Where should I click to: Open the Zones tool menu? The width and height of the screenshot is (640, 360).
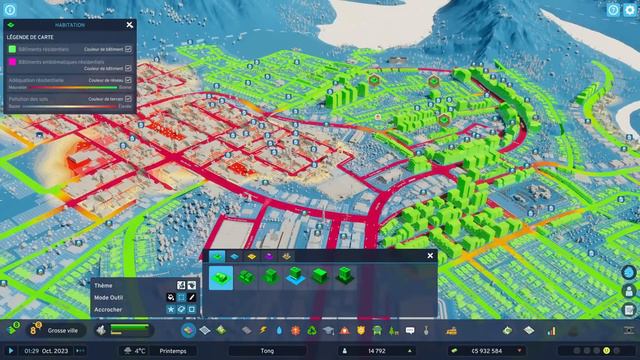click(188, 330)
